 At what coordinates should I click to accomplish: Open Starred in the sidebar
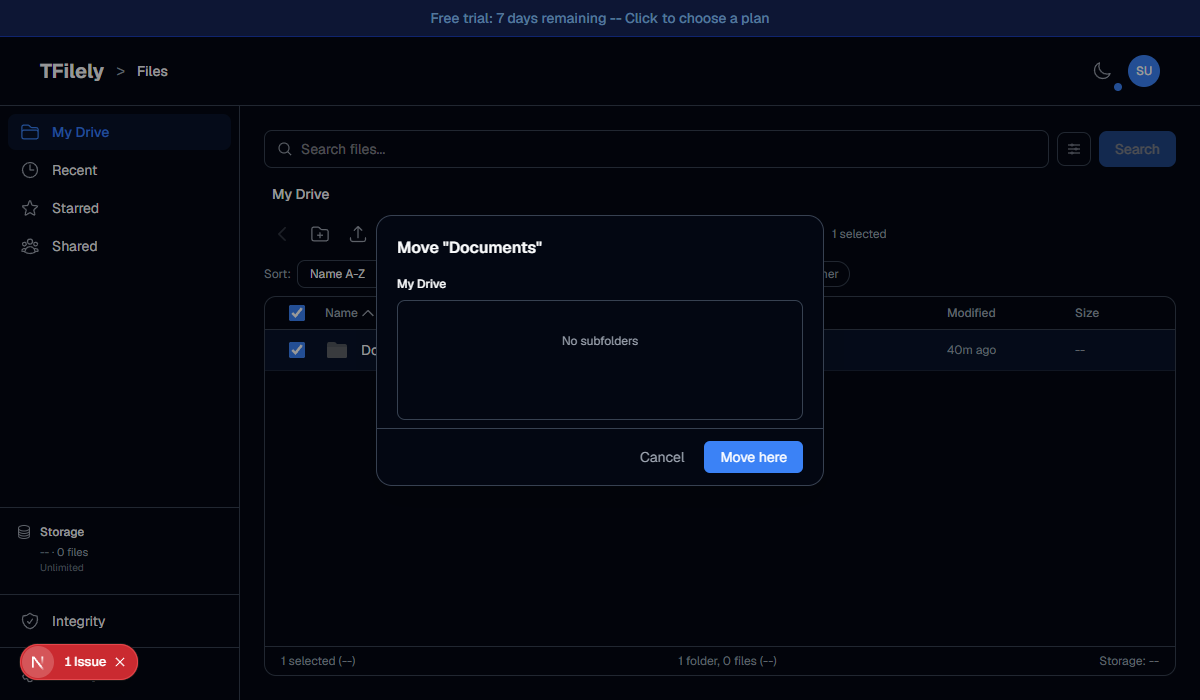(119, 208)
